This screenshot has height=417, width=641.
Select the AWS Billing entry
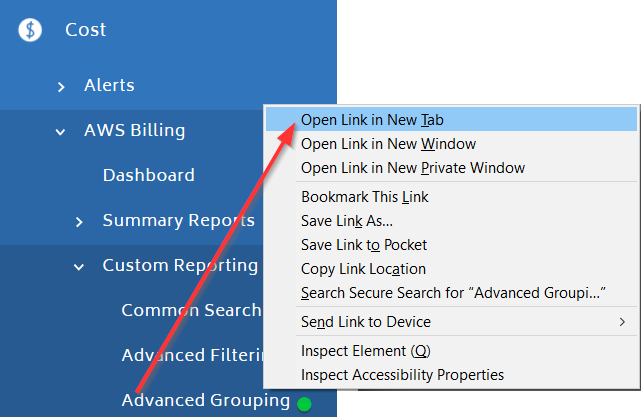(x=134, y=130)
